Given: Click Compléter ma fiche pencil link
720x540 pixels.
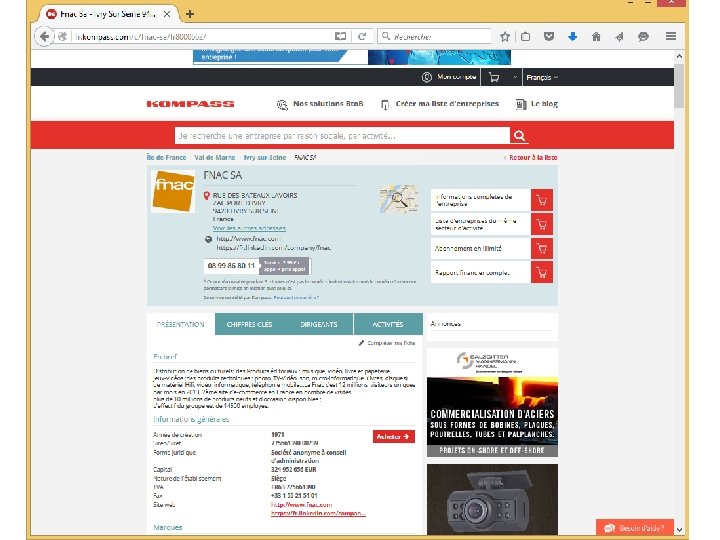Looking at the screenshot, I should (387, 343).
